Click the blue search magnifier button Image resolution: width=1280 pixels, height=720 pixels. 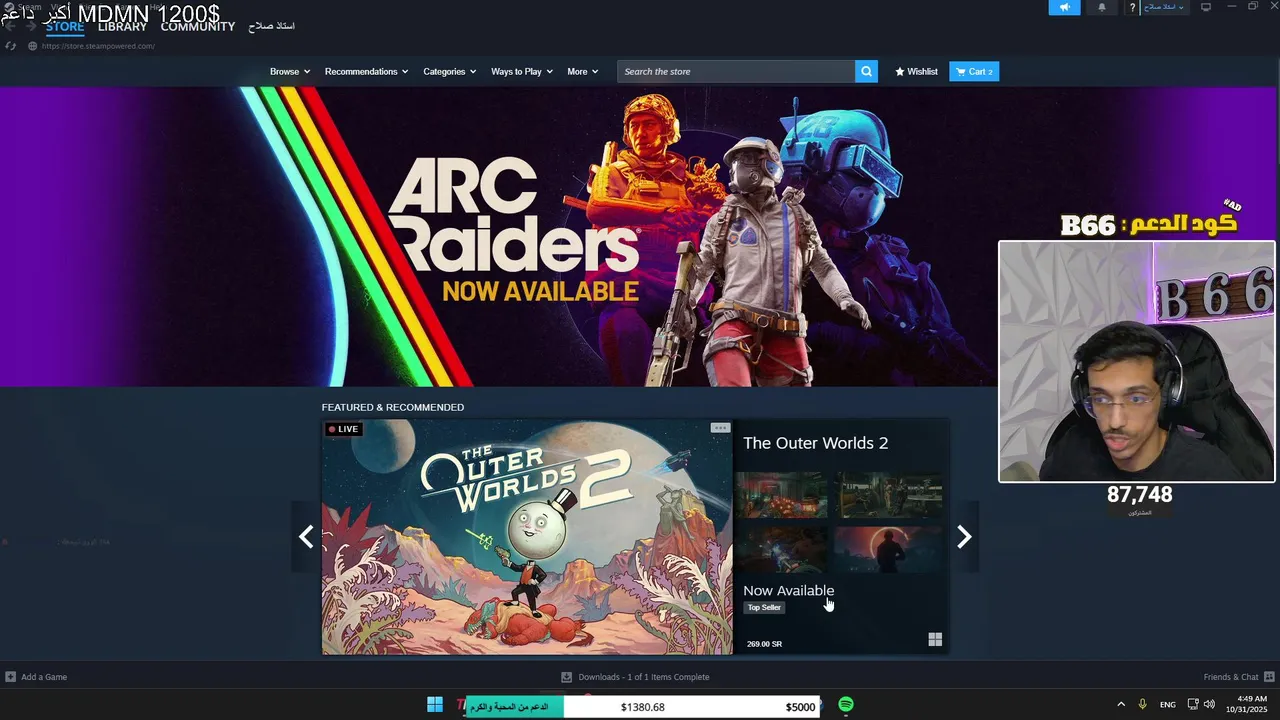coord(866,71)
